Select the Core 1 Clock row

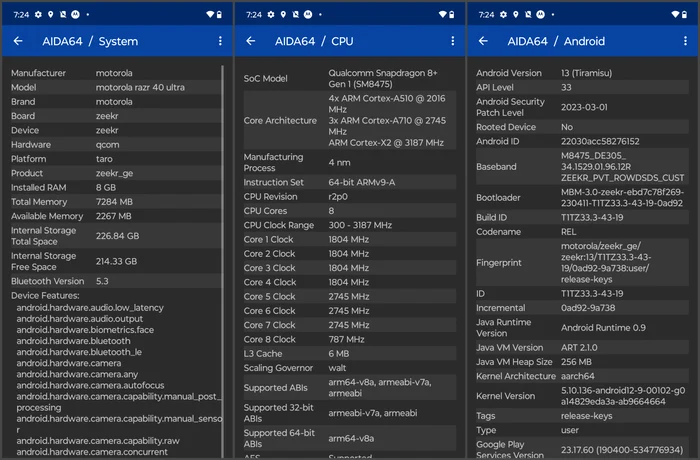pyautogui.click(x=350, y=239)
